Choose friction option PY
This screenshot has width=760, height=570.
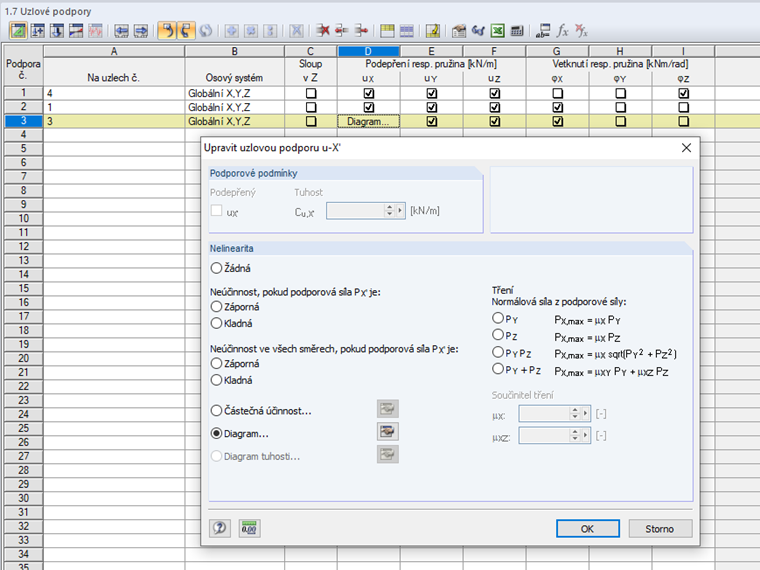click(498, 318)
